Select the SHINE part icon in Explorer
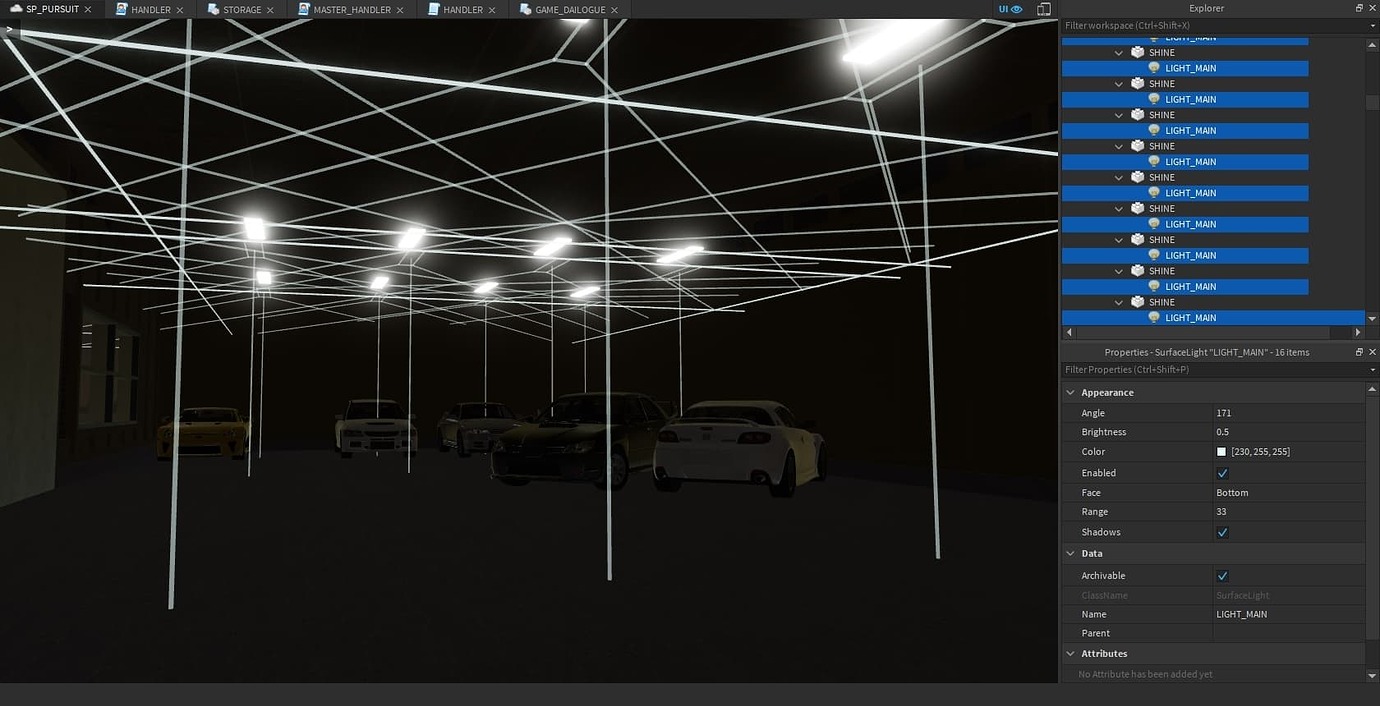 [x=1137, y=52]
